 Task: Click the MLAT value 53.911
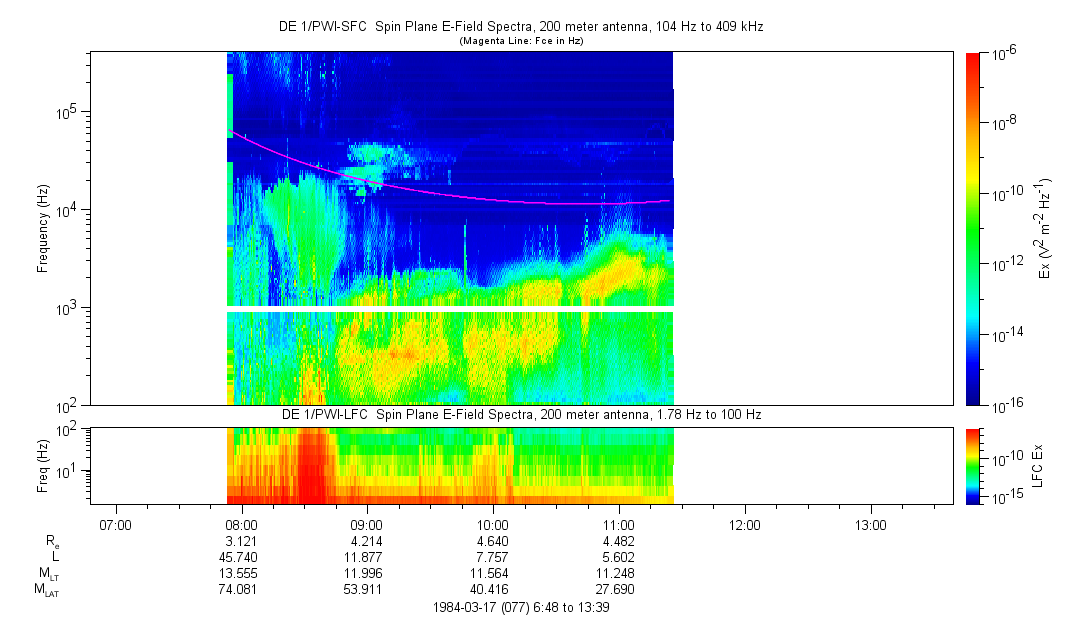[363, 590]
